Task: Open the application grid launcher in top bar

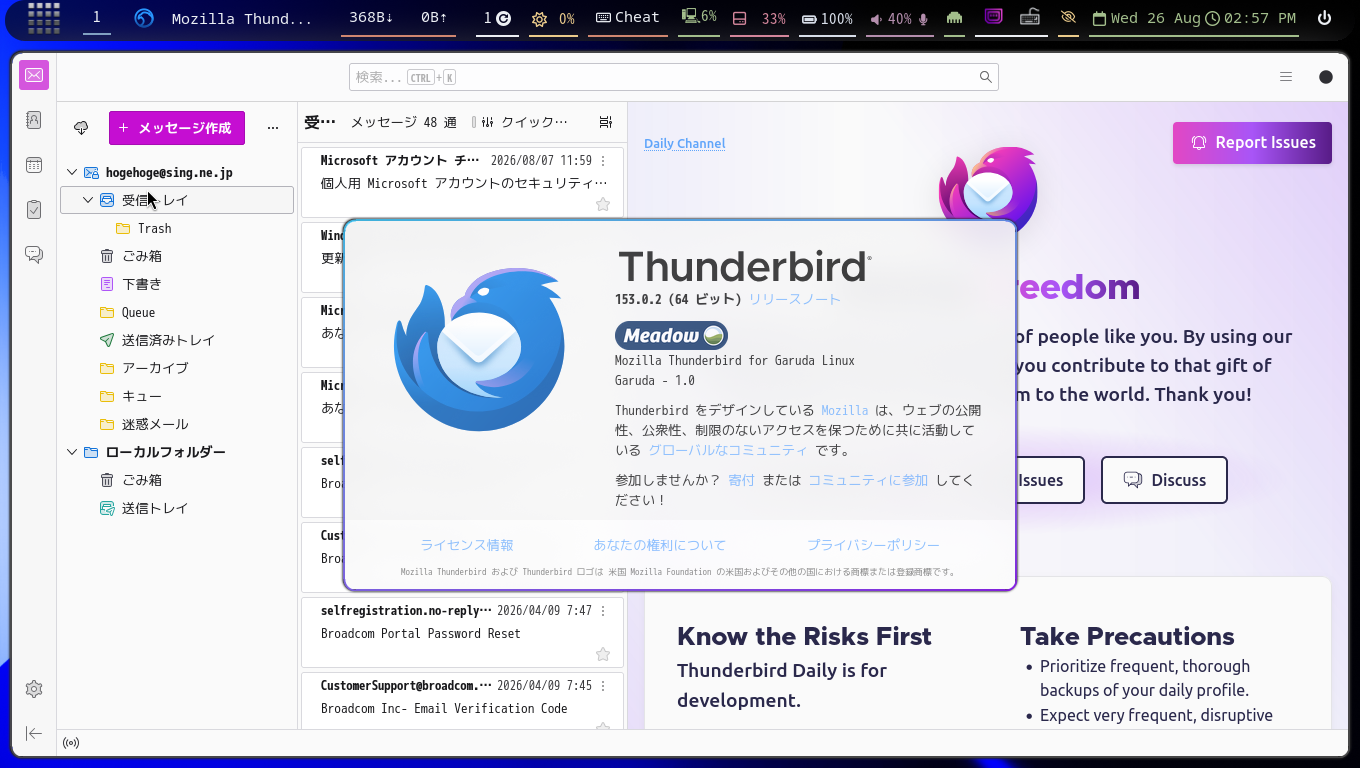Action: click(x=43, y=18)
